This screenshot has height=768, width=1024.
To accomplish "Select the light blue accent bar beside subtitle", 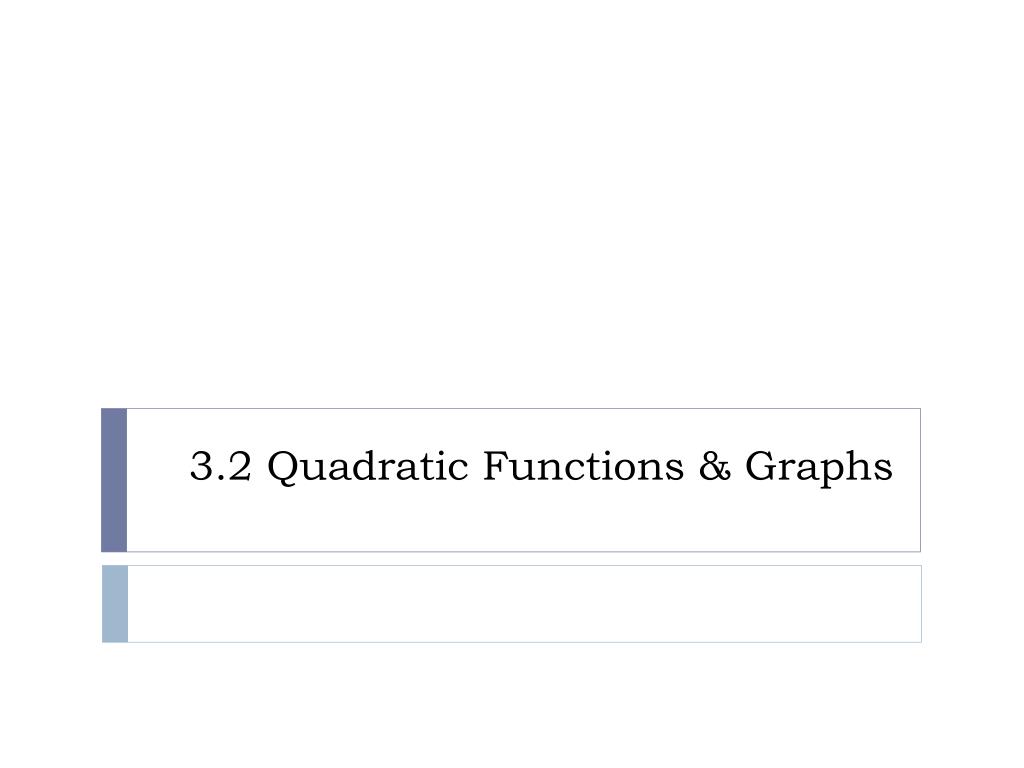I will [x=115, y=604].
